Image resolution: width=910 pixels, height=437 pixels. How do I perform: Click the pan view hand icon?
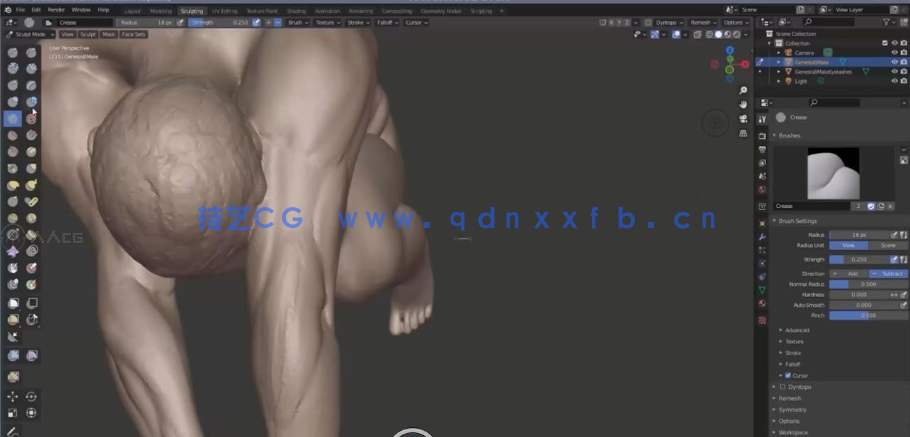[743, 104]
